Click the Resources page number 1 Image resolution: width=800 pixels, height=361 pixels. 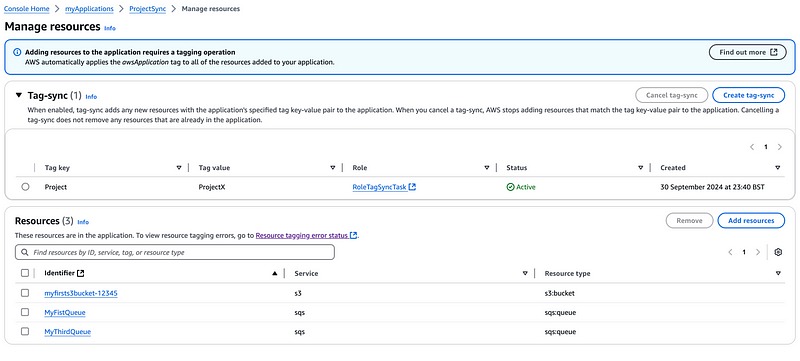click(744, 252)
